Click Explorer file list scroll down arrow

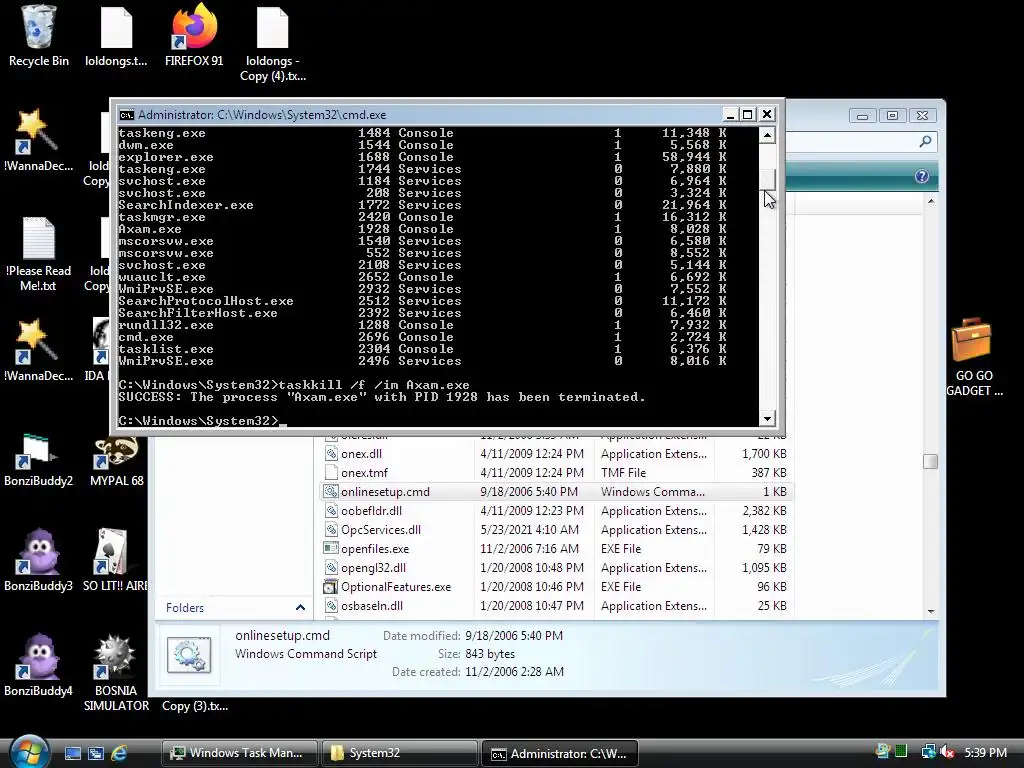point(931,611)
